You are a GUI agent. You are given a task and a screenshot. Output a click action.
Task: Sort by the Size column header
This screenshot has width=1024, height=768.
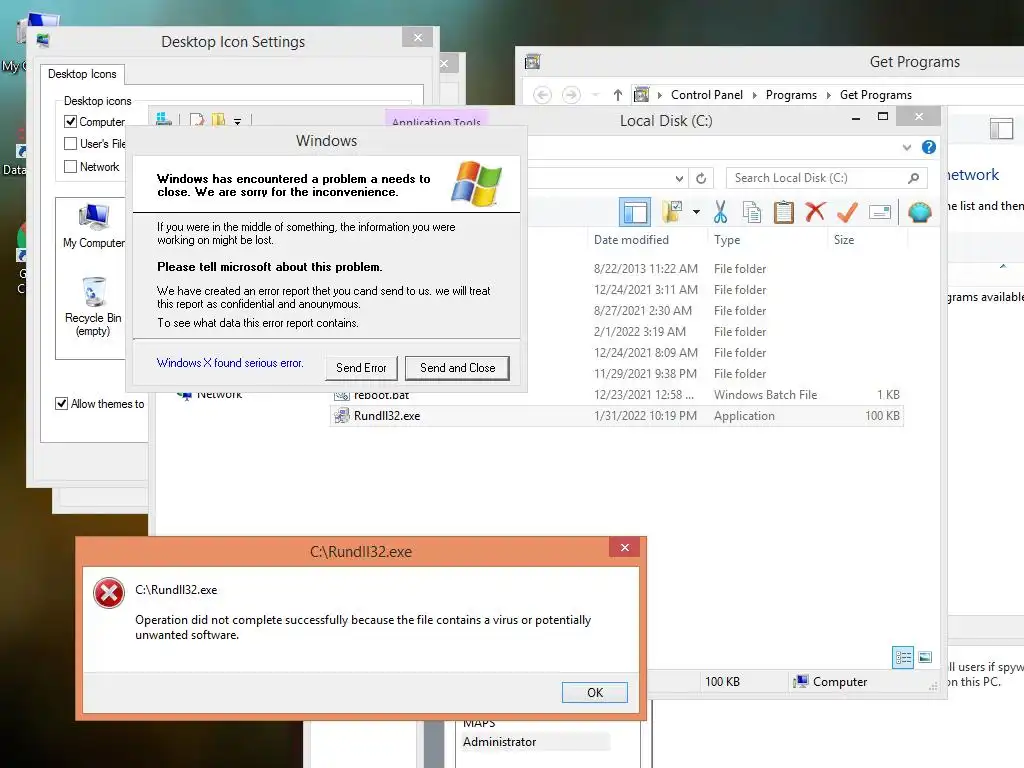pyautogui.click(x=844, y=240)
